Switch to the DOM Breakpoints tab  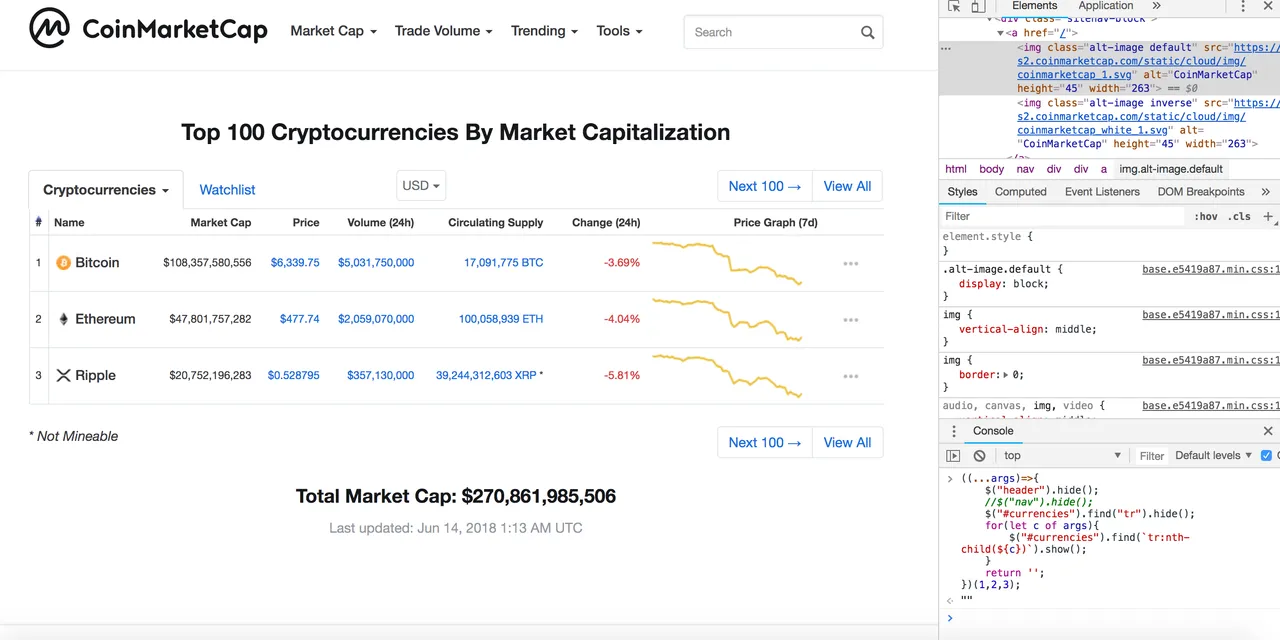pyautogui.click(x=1201, y=192)
